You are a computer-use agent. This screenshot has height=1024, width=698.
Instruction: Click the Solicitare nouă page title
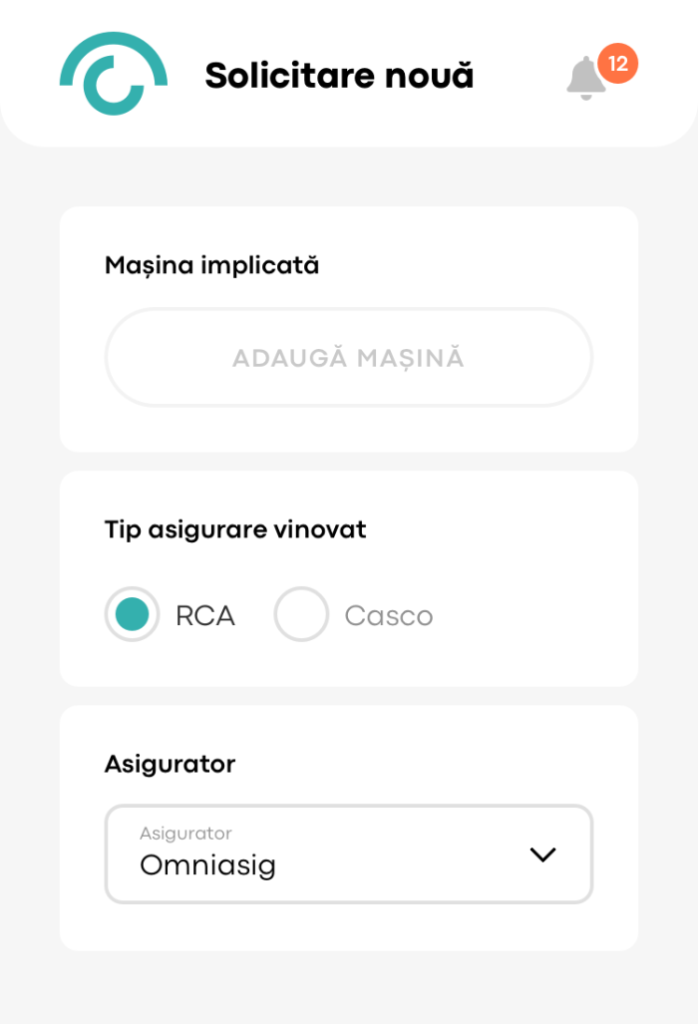339,75
